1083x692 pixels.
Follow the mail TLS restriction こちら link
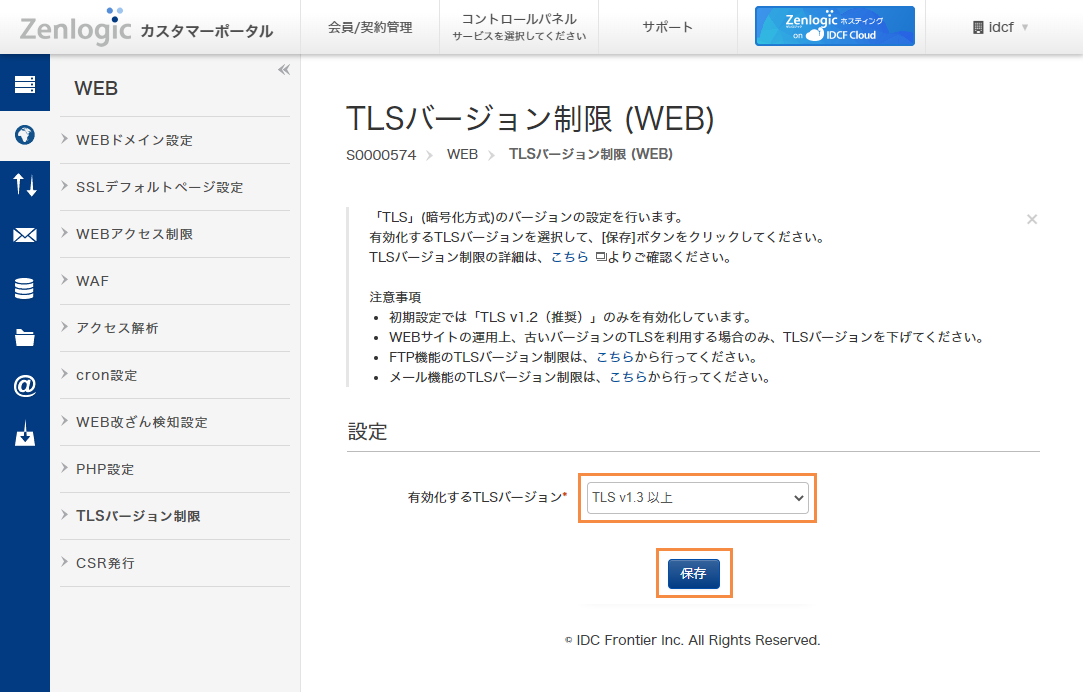tap(628, 377)
